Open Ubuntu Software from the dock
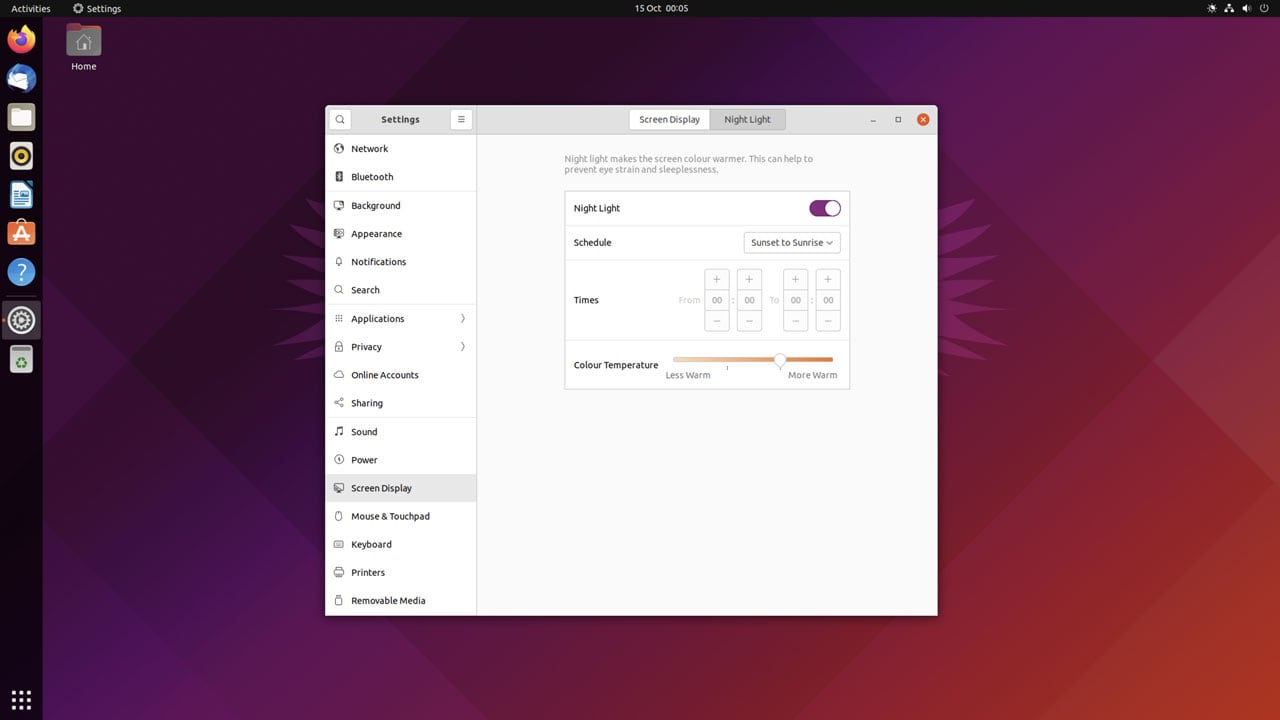The image size is (1280, 720). point(21,233)
